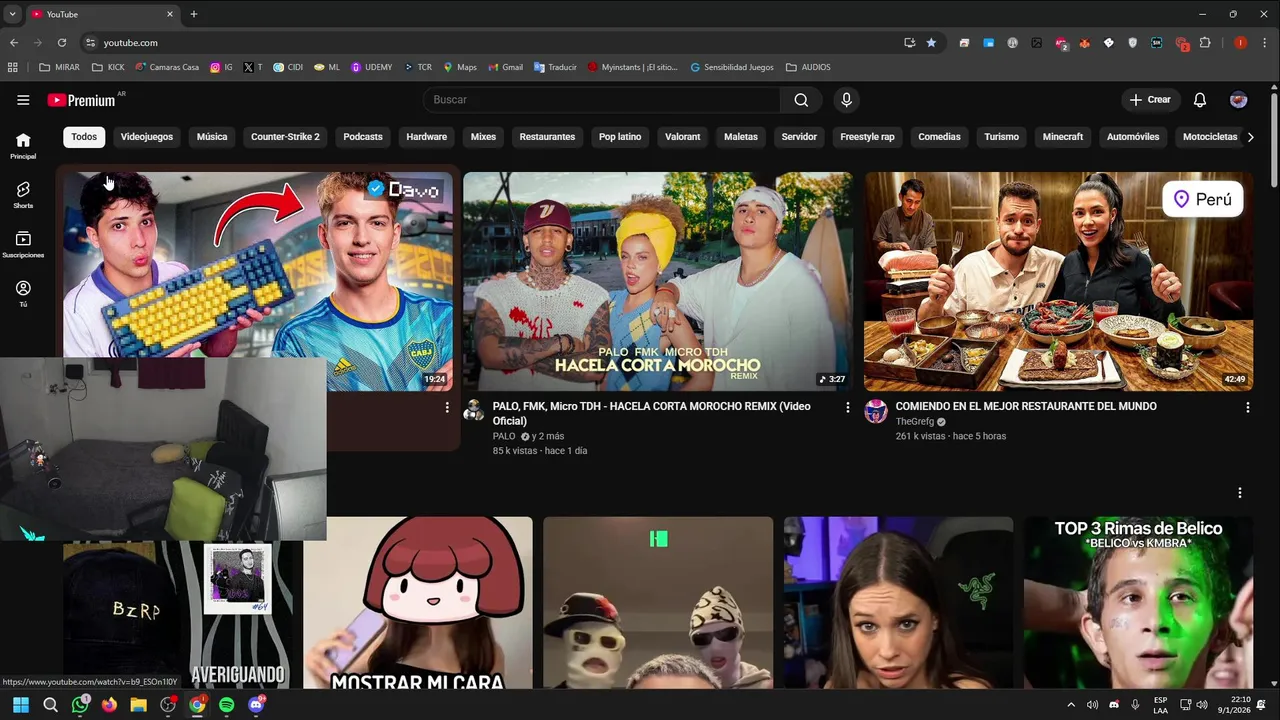
Task: Open Shorts from the sidebar
Action: point(23,195)
